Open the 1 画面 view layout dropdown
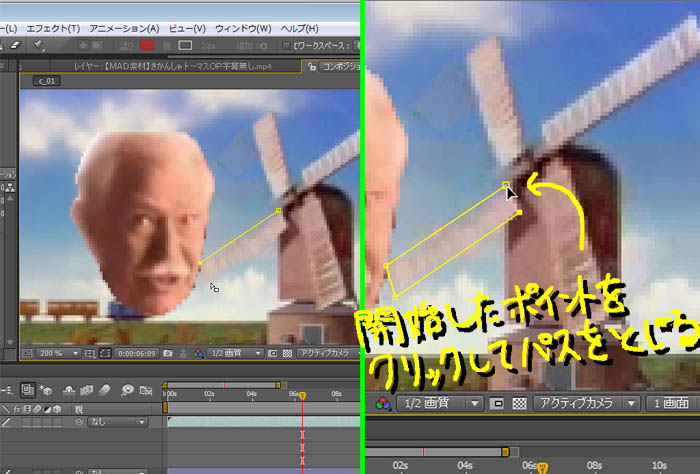This screenshot has height=474, width=700. (x=673, y=403)
